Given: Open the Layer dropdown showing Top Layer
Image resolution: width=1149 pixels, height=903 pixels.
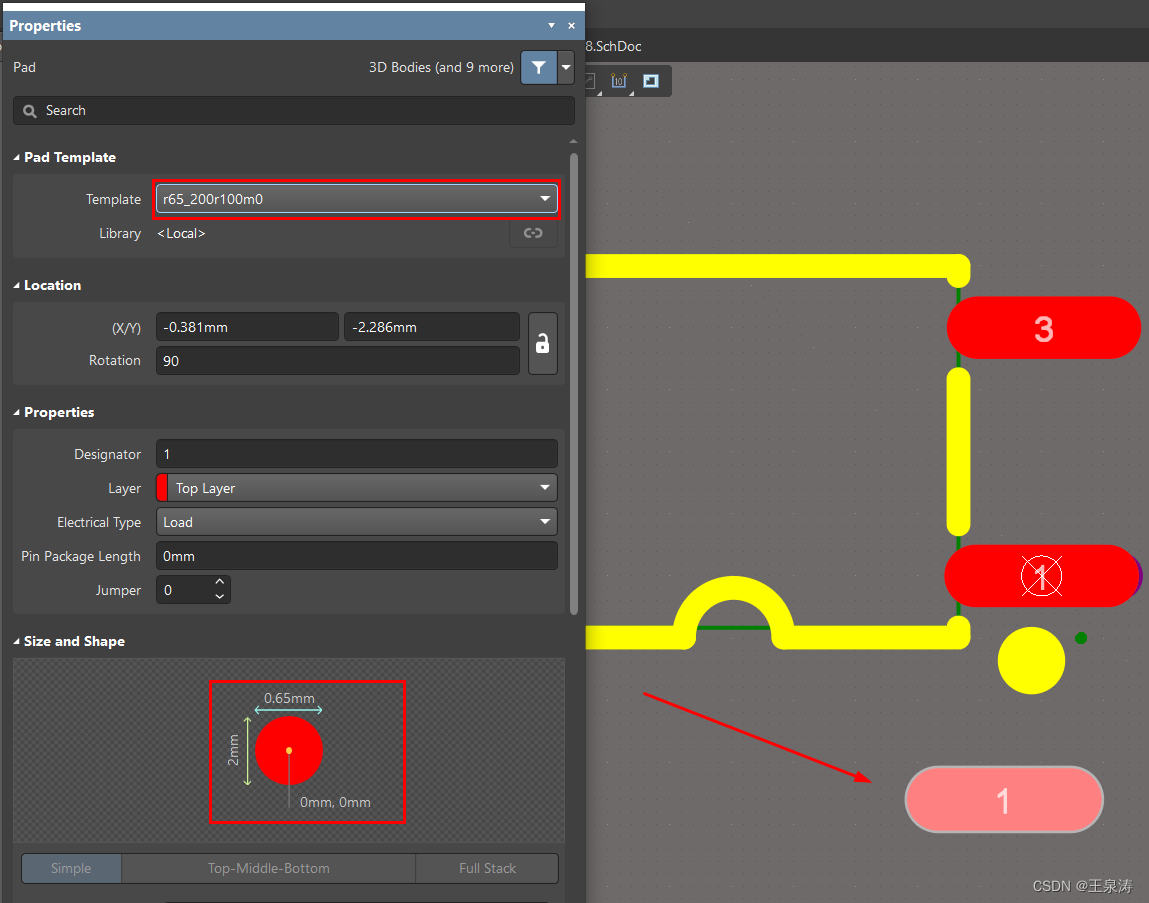Looking at the screenshot, I should tap(357, 488).
